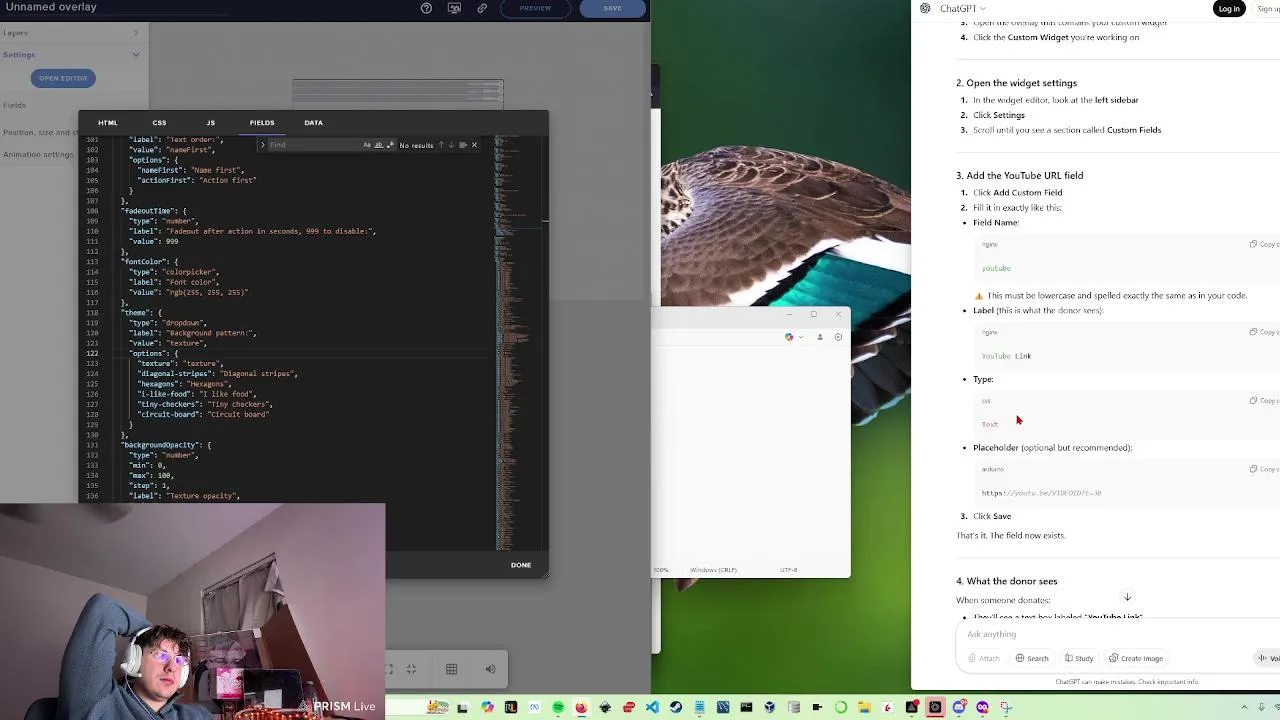Expand the Layers section
Screen dimensions: 1280x720
click(74, 33)
